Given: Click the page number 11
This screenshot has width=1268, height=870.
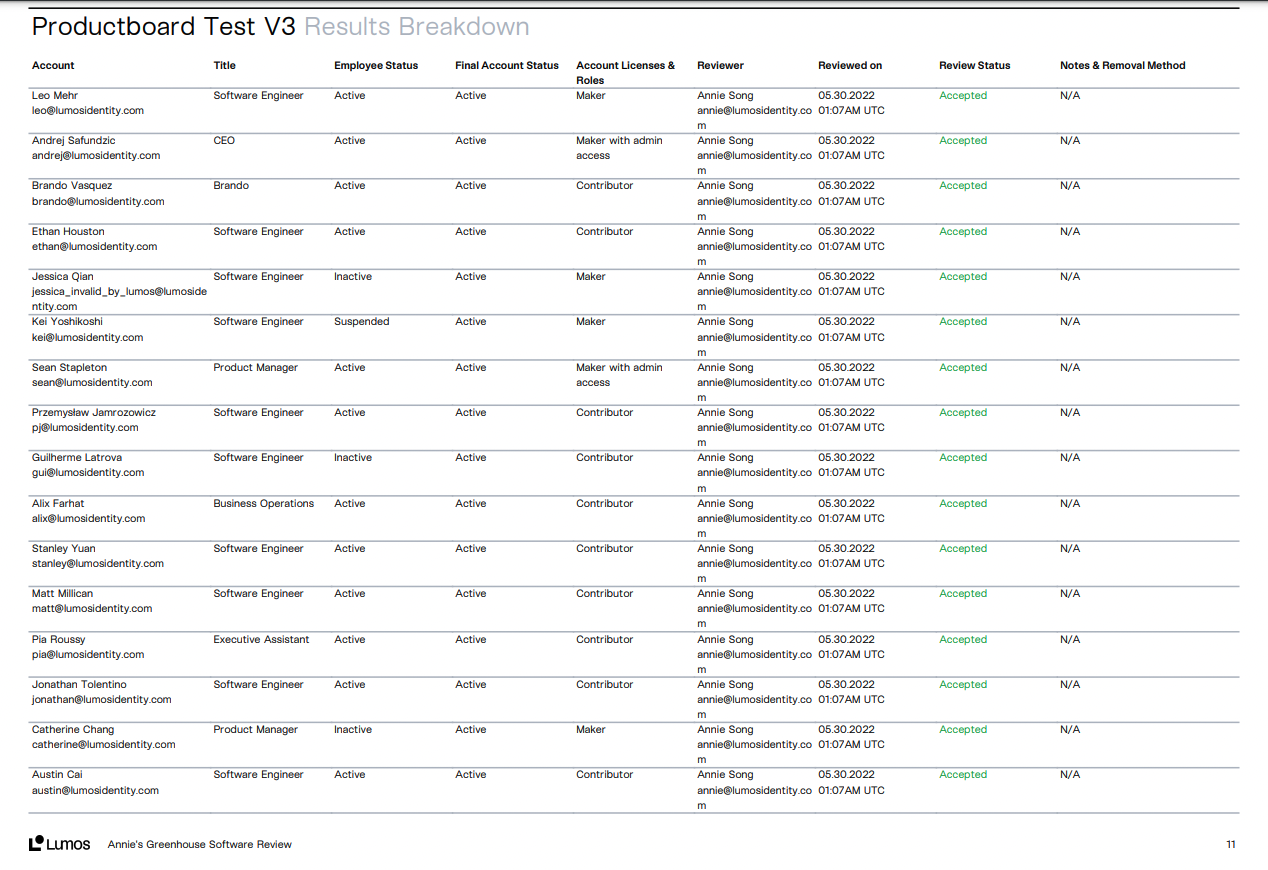Looking at the screenshot, I should [x=1231, y=845].
